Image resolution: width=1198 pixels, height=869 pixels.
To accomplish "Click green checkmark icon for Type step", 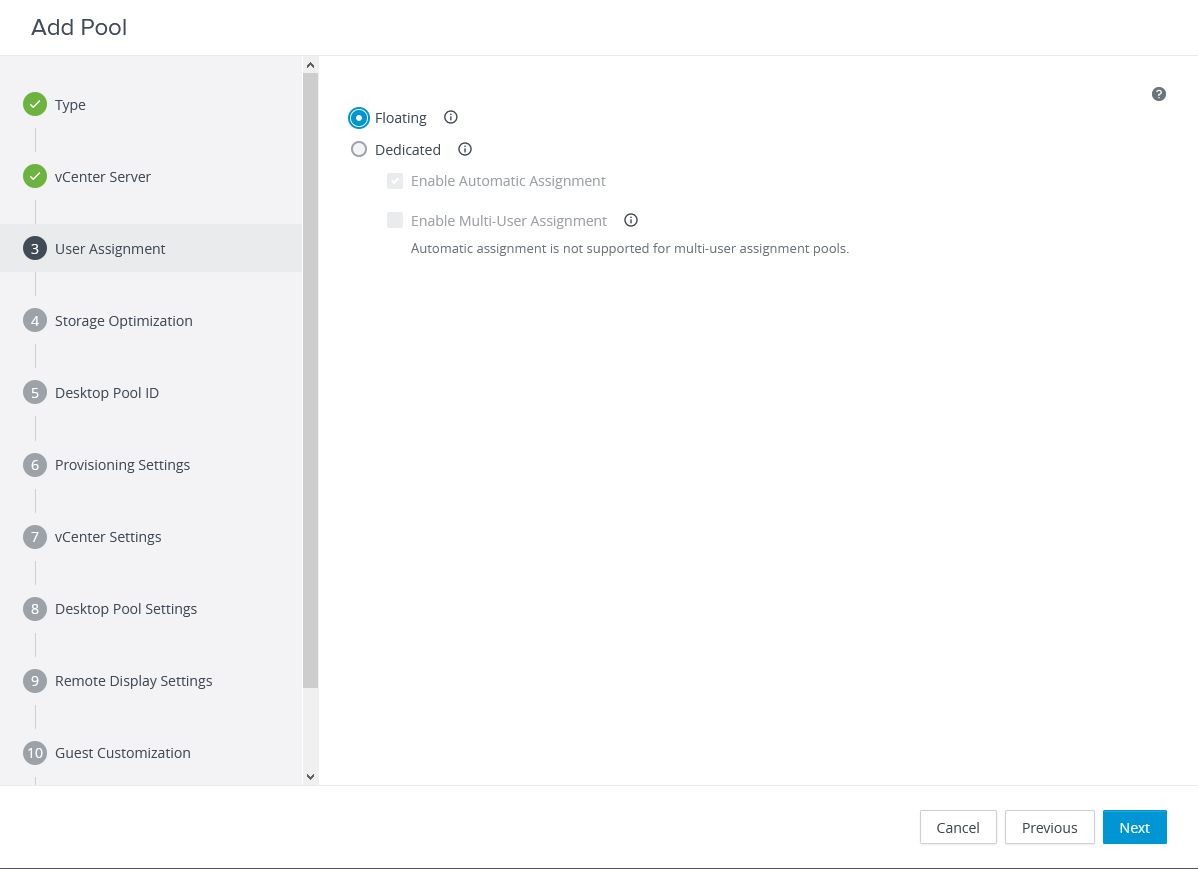I will click(x=34, y=104).
